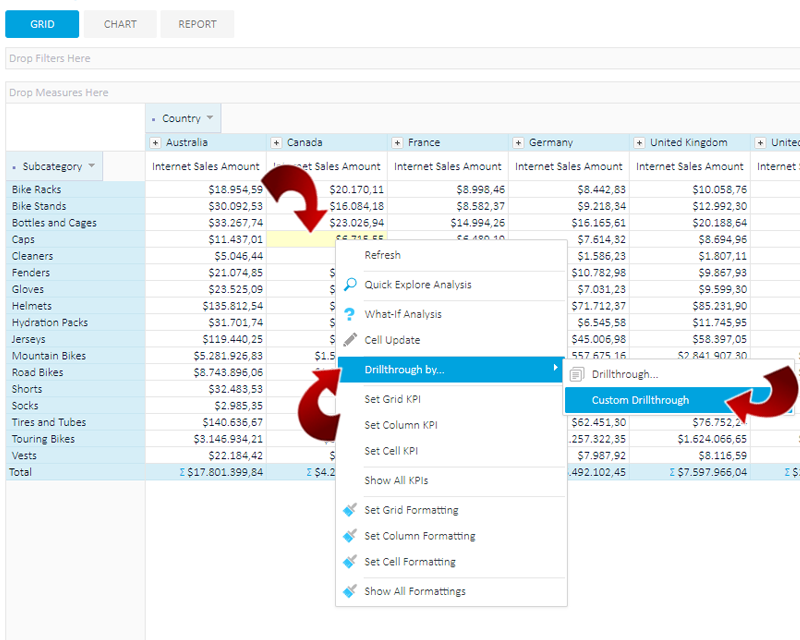The width and height of the screenshot is (800, 640).
Task: Click the Jerseys row header
Action: click(x=76, y=339)
